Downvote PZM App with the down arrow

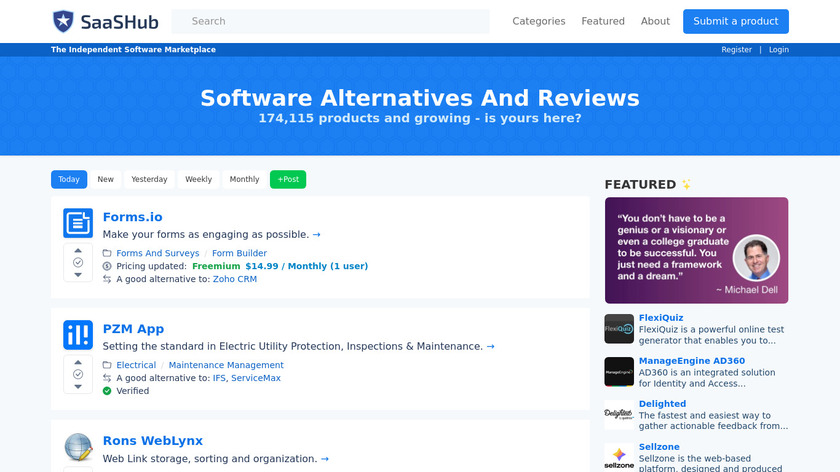78,386
